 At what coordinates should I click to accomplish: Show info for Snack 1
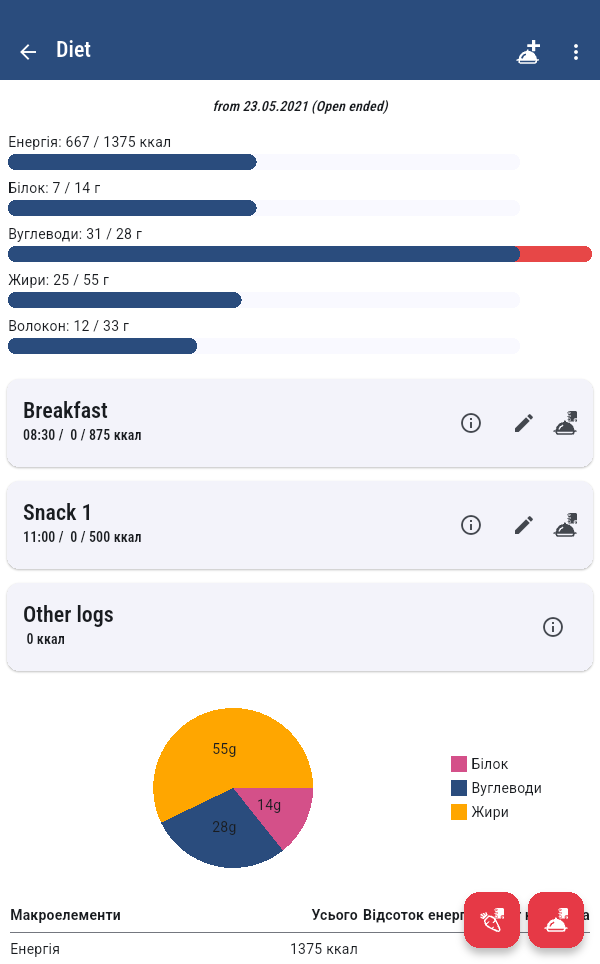tap(471, 525)
